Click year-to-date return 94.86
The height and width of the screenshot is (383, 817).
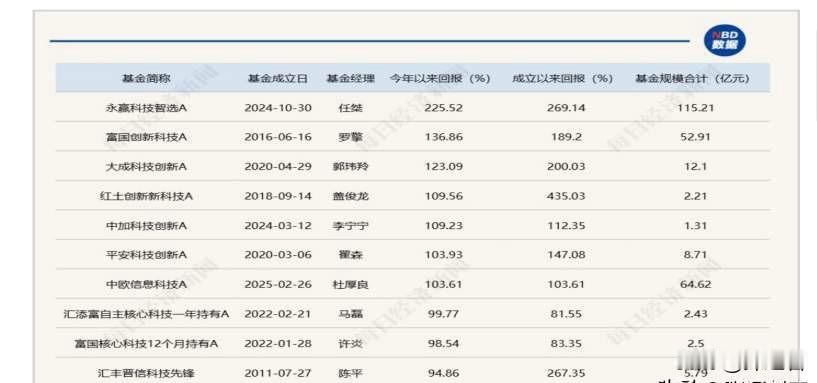(444, 373)
